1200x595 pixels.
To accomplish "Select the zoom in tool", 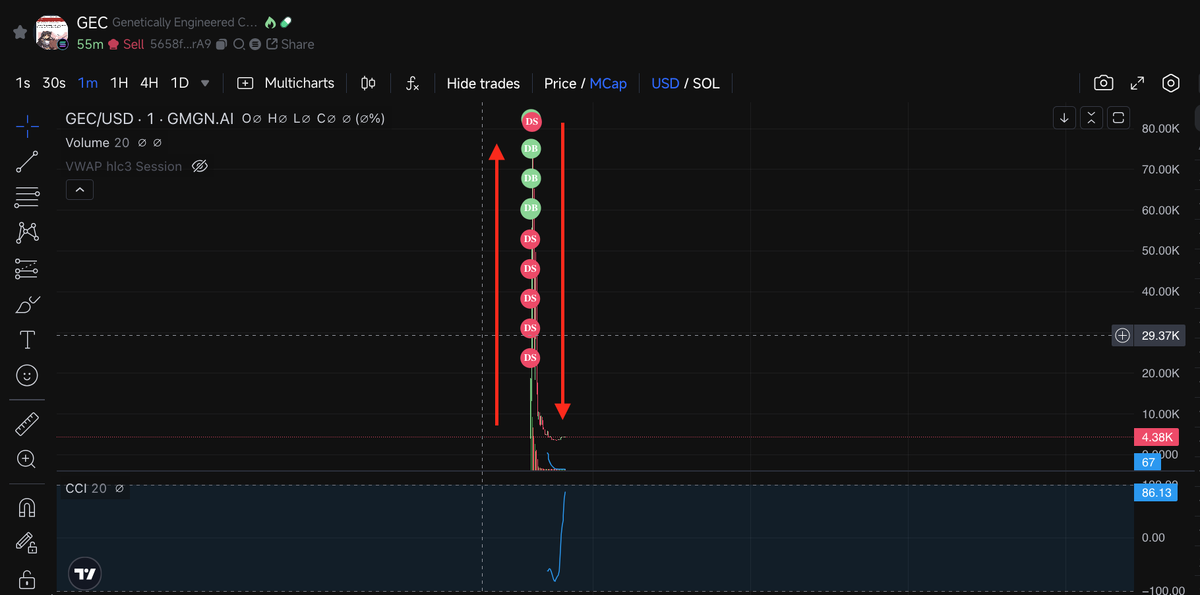I will pos(27,459).
